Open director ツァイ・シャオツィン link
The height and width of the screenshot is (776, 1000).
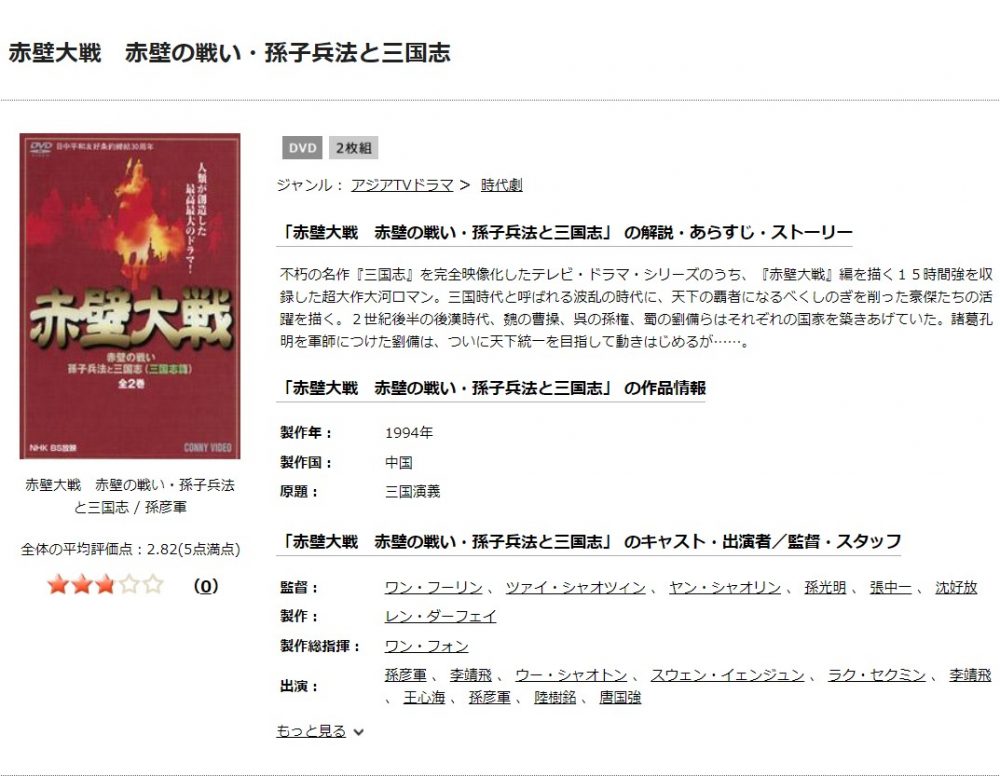click(575, 587)
